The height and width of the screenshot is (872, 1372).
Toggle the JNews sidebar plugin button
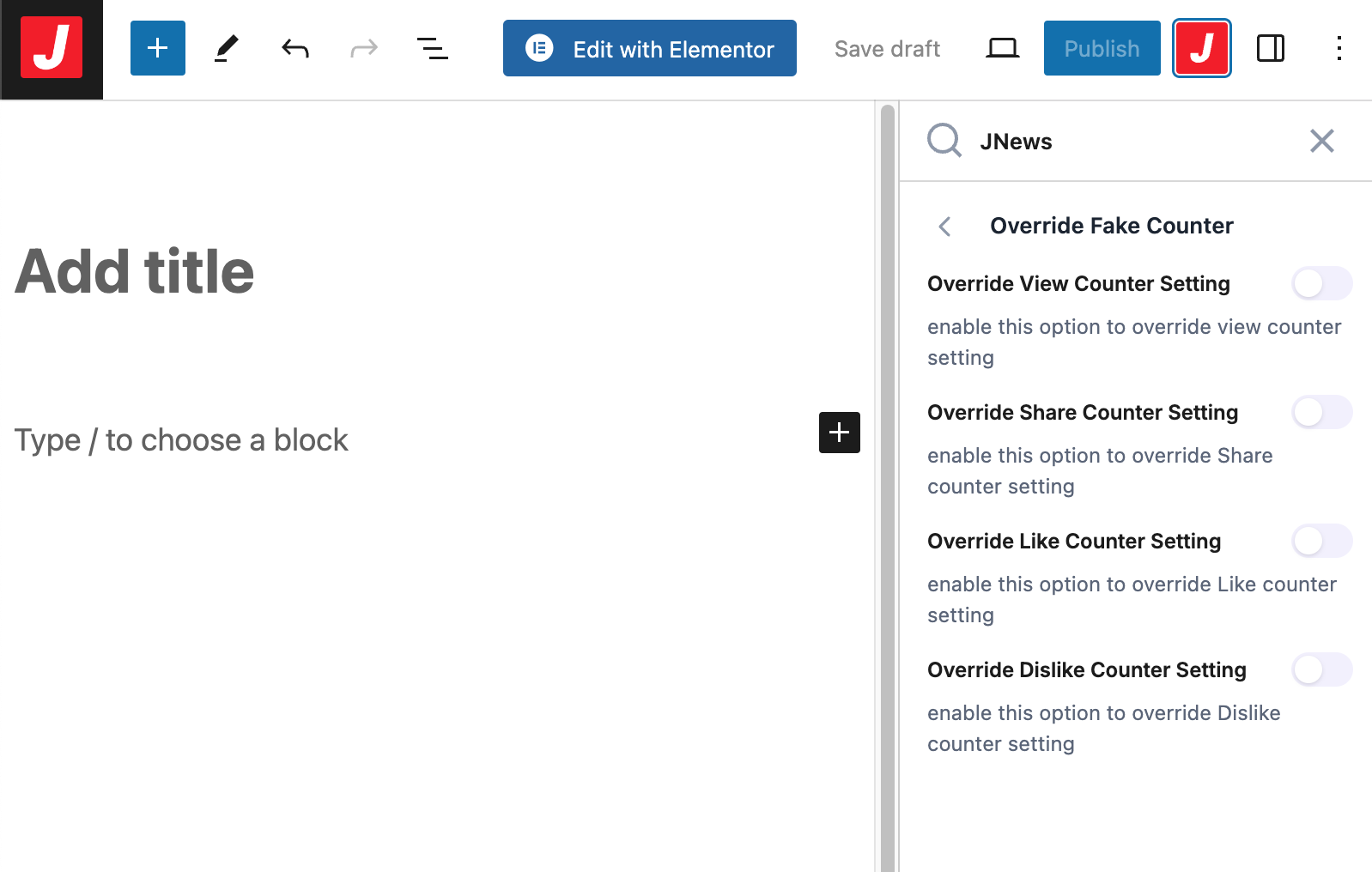[1201, 48]
